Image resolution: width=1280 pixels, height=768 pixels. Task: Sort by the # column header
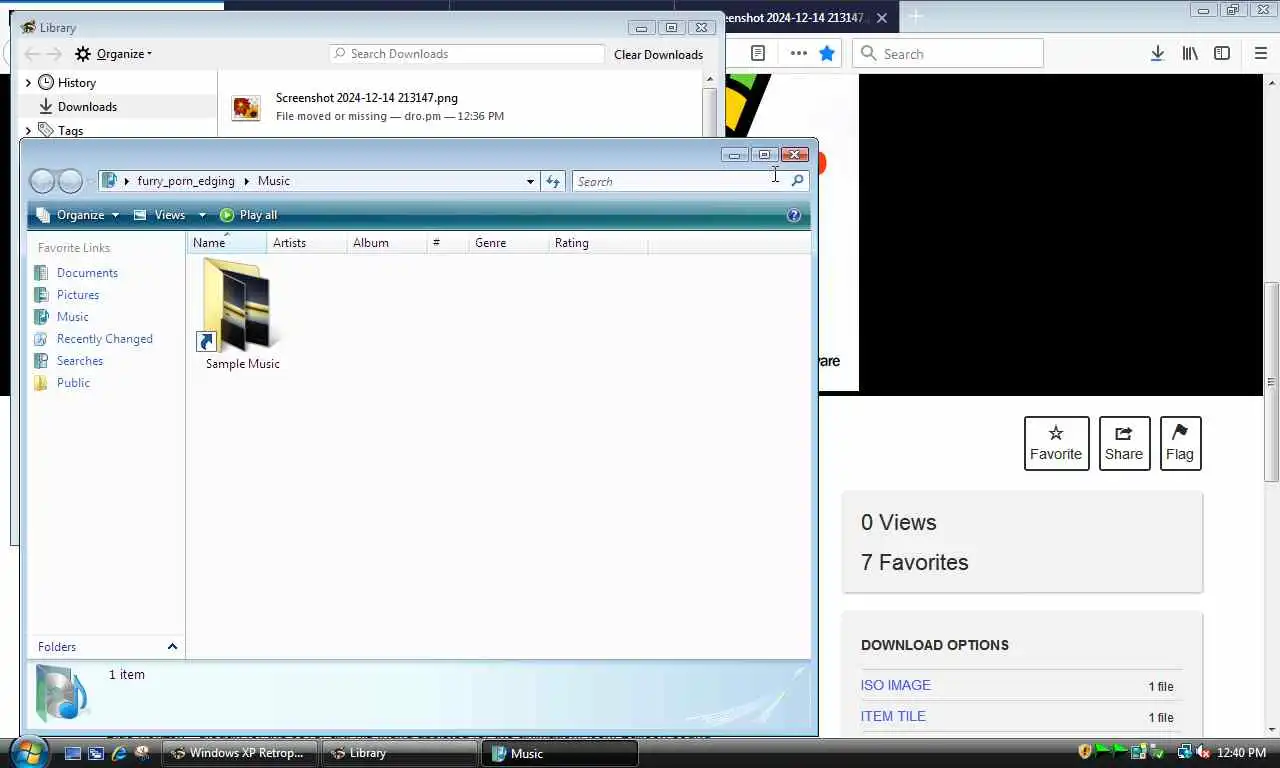[x=447, y=243]
